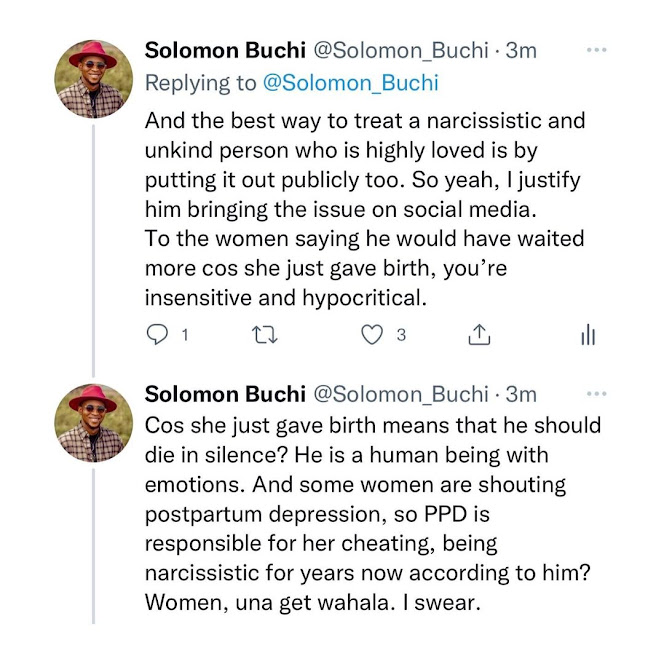
Task: Click the '3m' timestamp of second tweet
Action: 521,395
